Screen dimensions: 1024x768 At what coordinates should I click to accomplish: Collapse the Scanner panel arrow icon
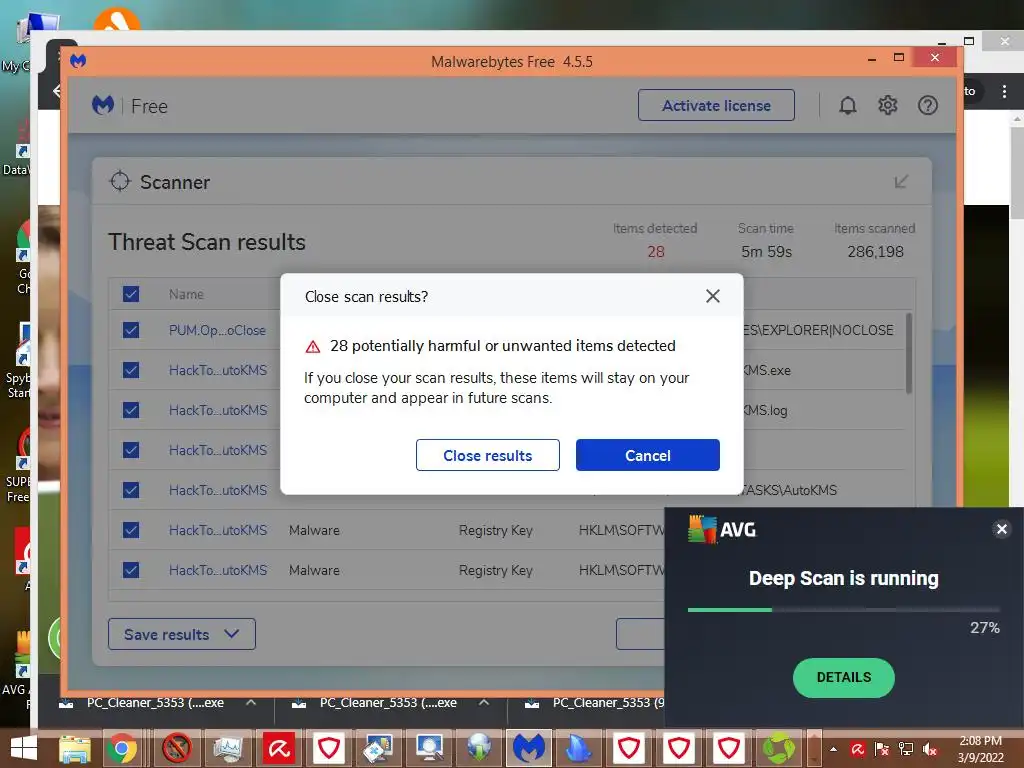point(901,181)
